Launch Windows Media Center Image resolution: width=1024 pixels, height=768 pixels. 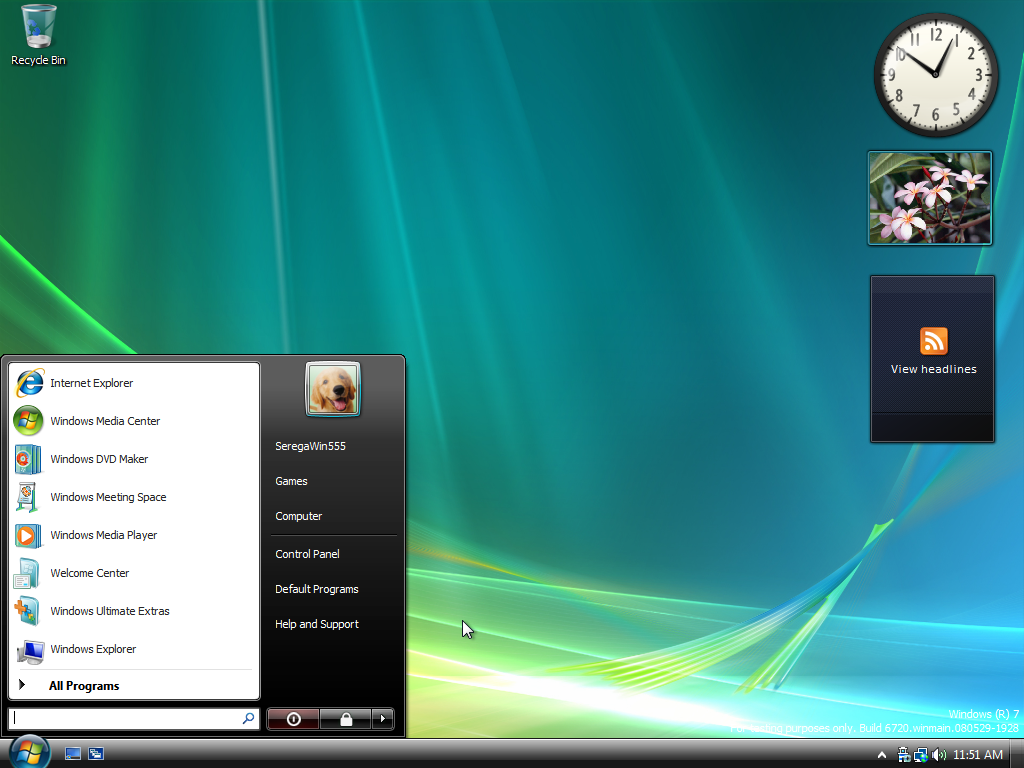click(x=104, y=421)
